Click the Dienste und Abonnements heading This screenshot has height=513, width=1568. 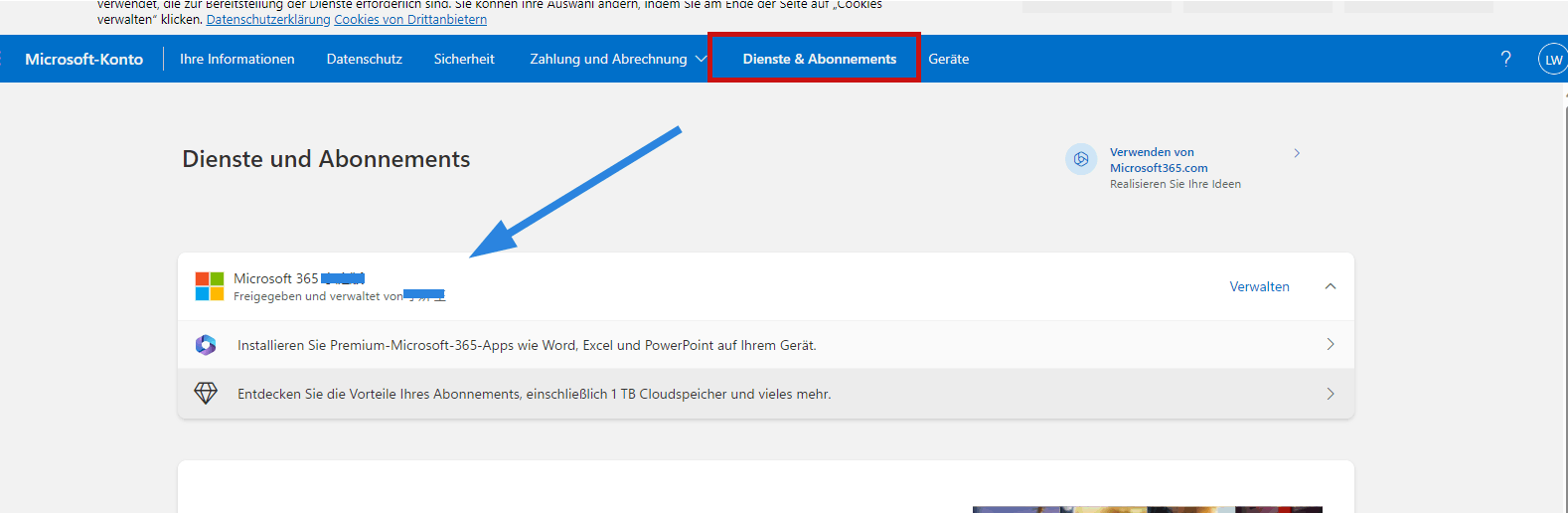(x=326, y=159)
